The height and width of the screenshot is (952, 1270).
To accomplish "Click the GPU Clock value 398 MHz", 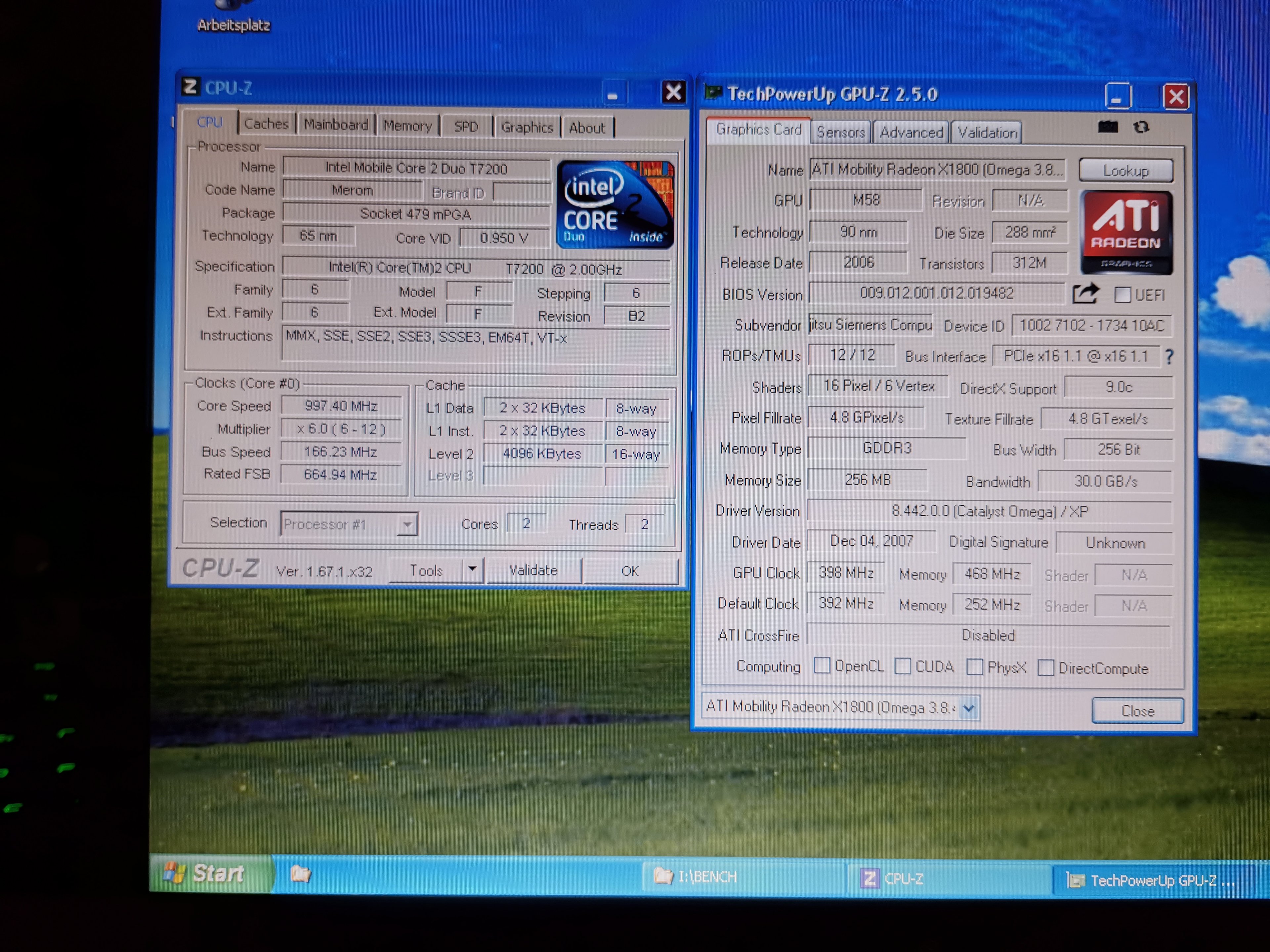I will (846, 573).
